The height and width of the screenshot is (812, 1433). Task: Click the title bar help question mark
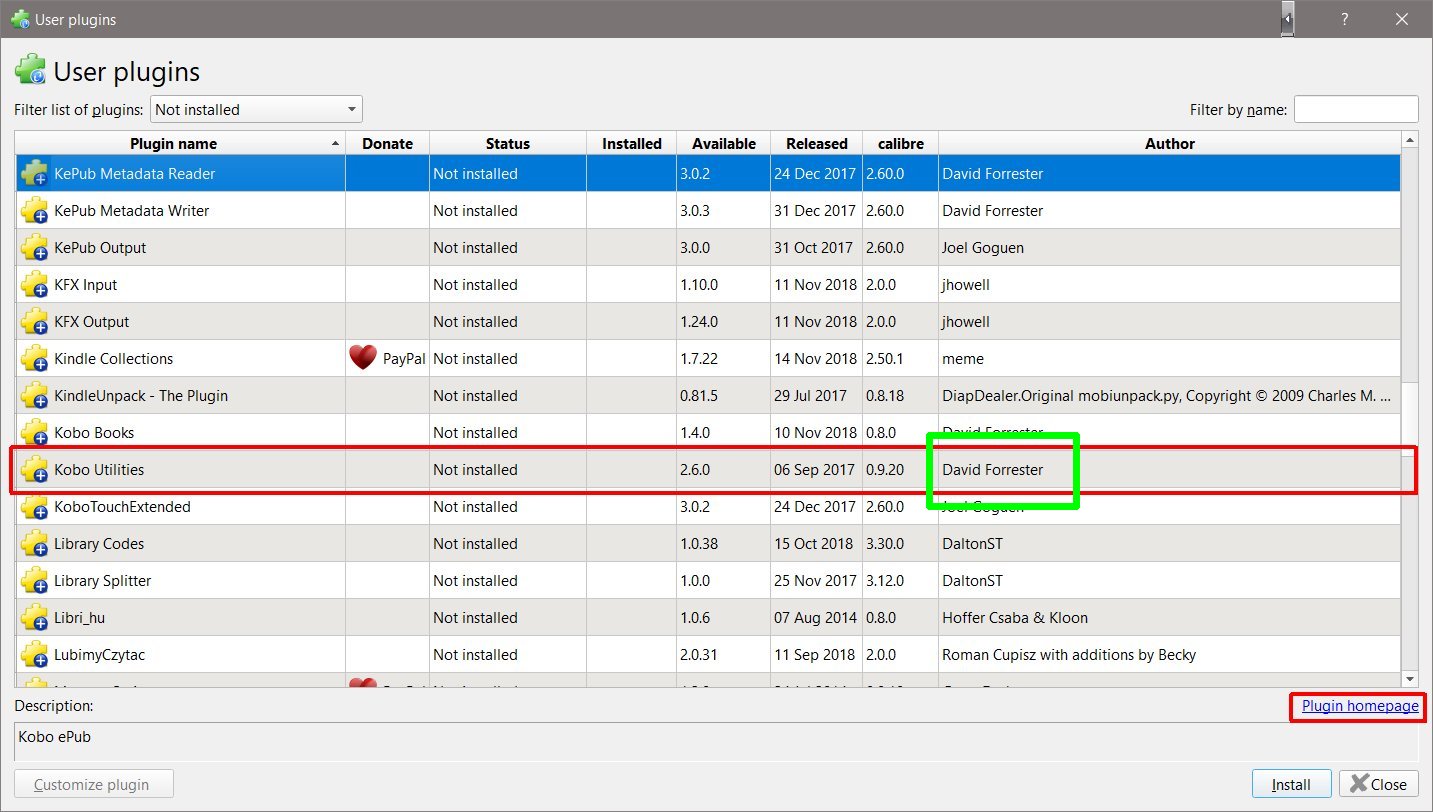click(1345, 19)
